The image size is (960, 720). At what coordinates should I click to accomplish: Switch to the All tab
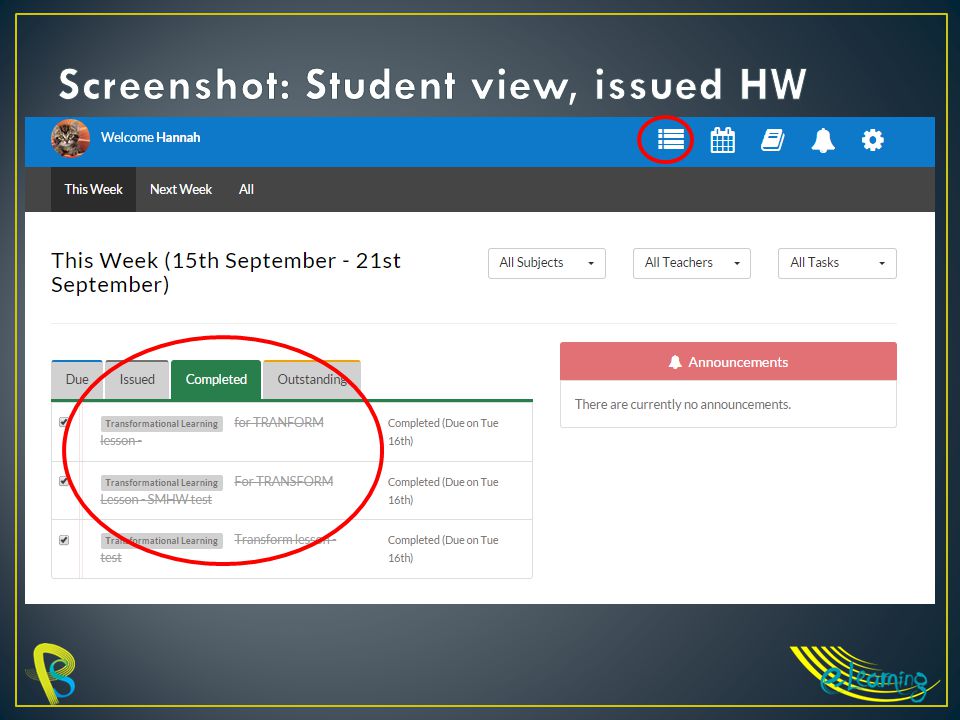pos(246,189)
